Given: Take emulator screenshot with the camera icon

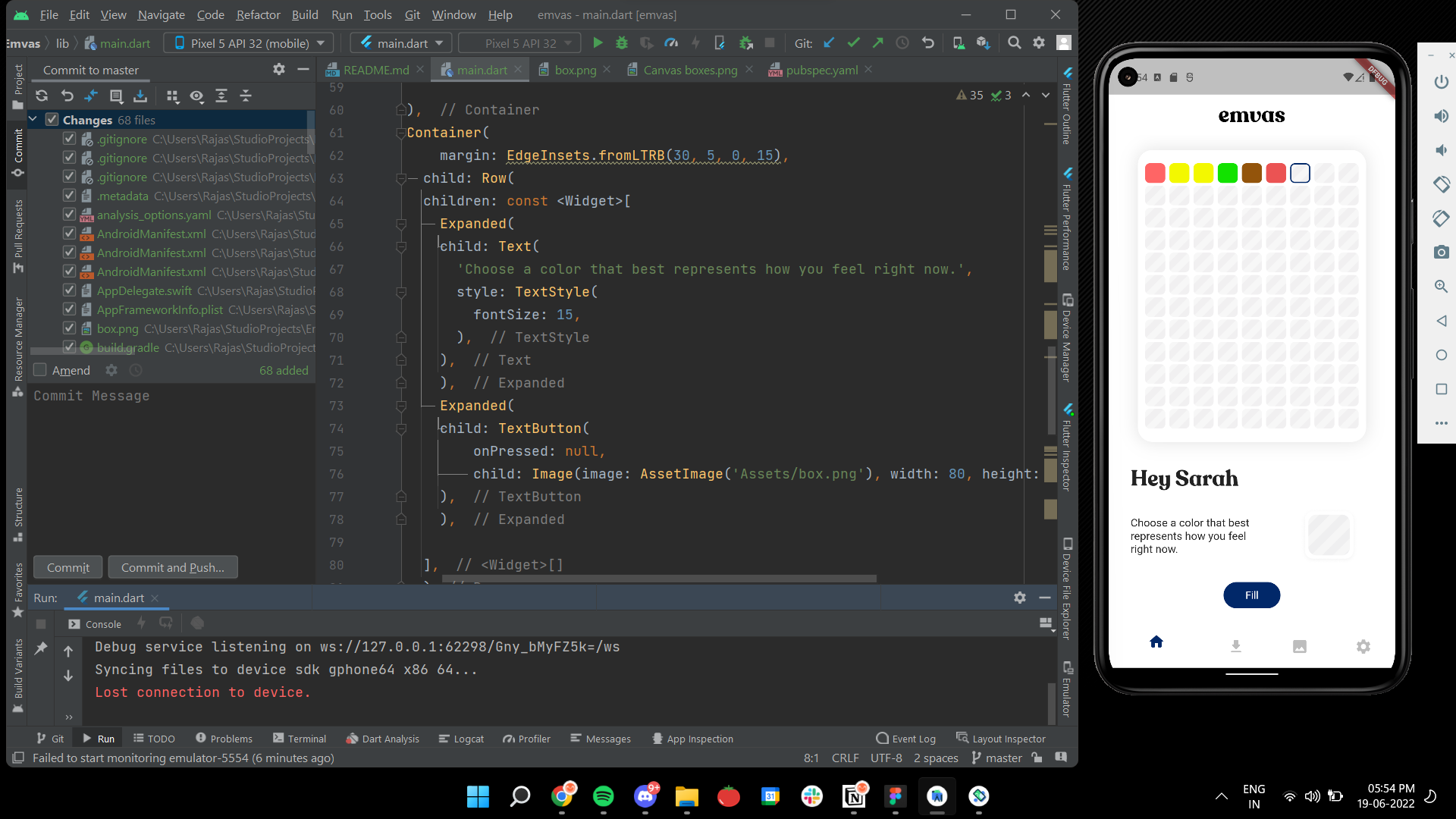Looking at the screenshot, I should click(1441, 253).
